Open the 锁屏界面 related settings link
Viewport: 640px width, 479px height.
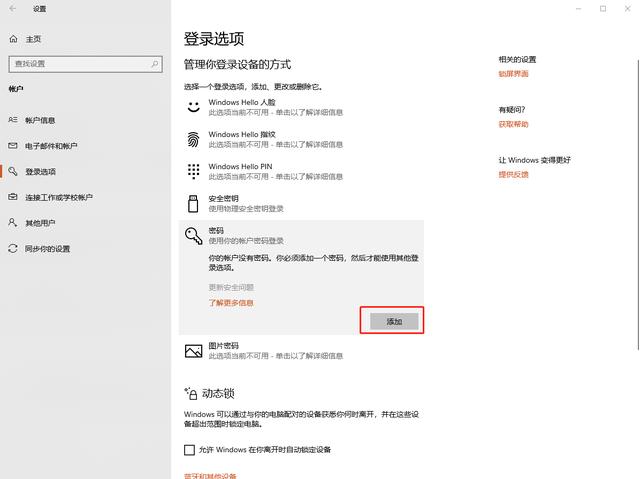(513, 74)
